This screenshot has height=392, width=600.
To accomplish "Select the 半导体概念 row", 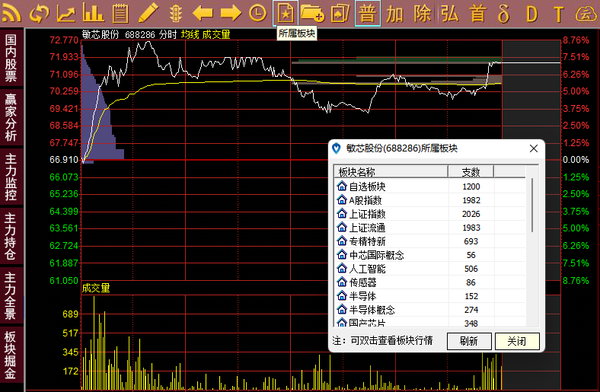I will tap(430, 310).
